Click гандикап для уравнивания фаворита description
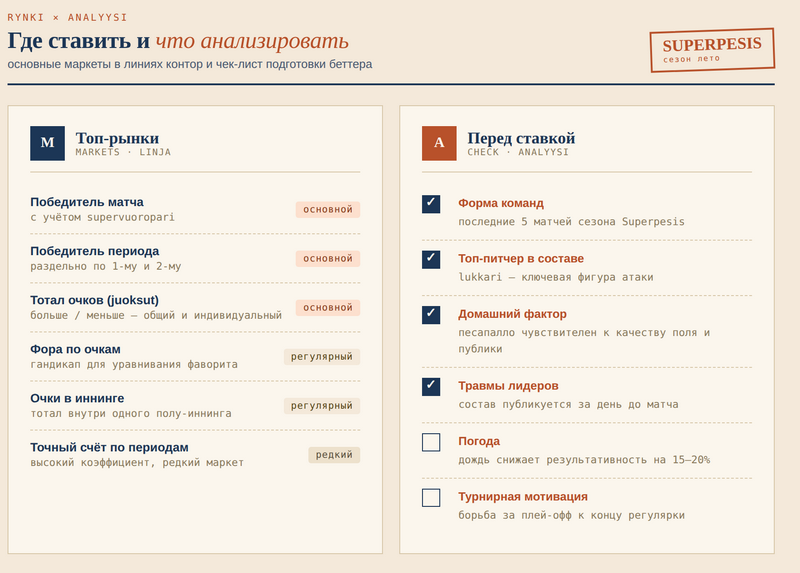800x573 pixels. pyautogui.click(x=134, y=364)
